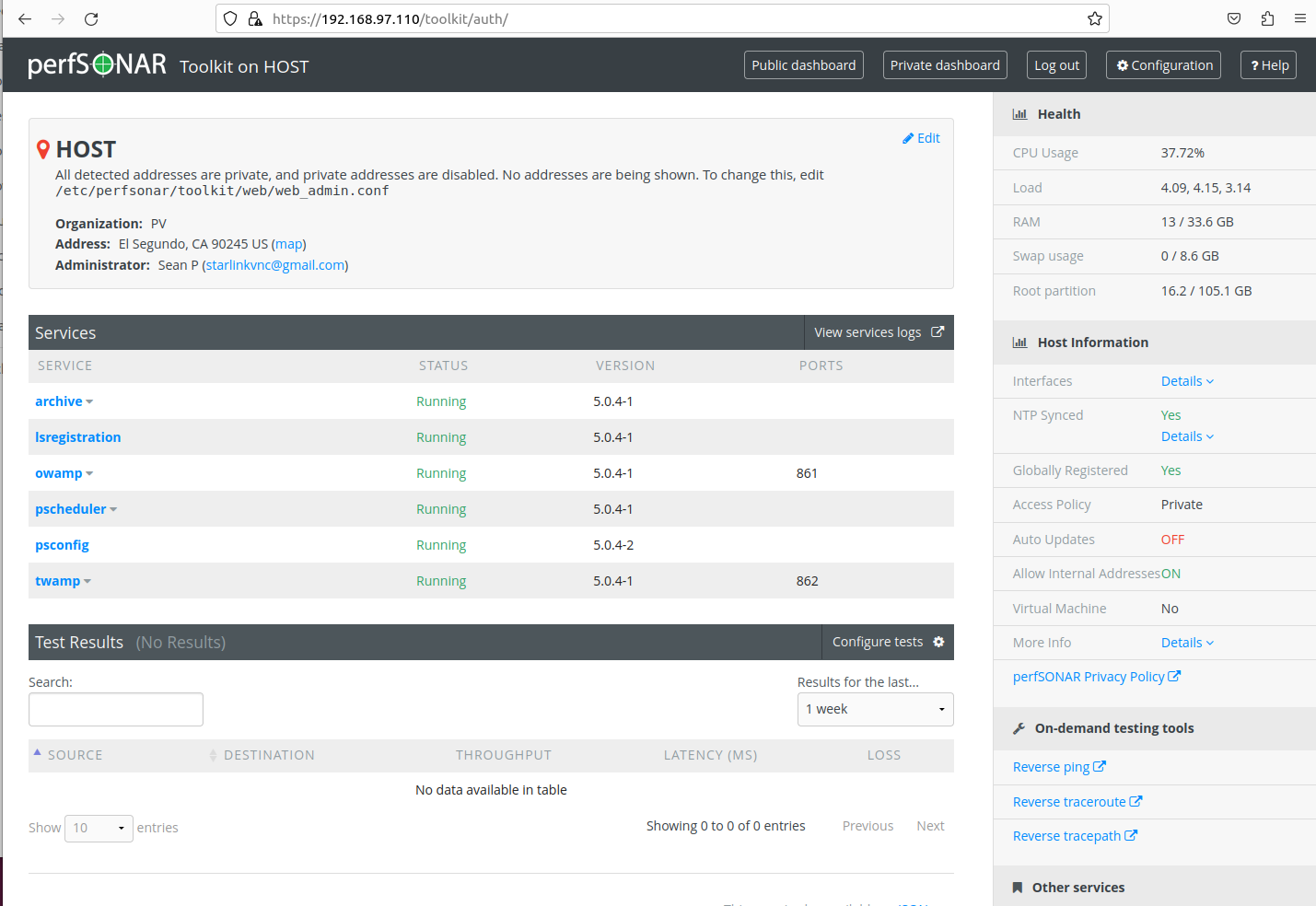1316x906 pixels.
Task: Click the padlock security warning icon
Action: coord(255,18)
